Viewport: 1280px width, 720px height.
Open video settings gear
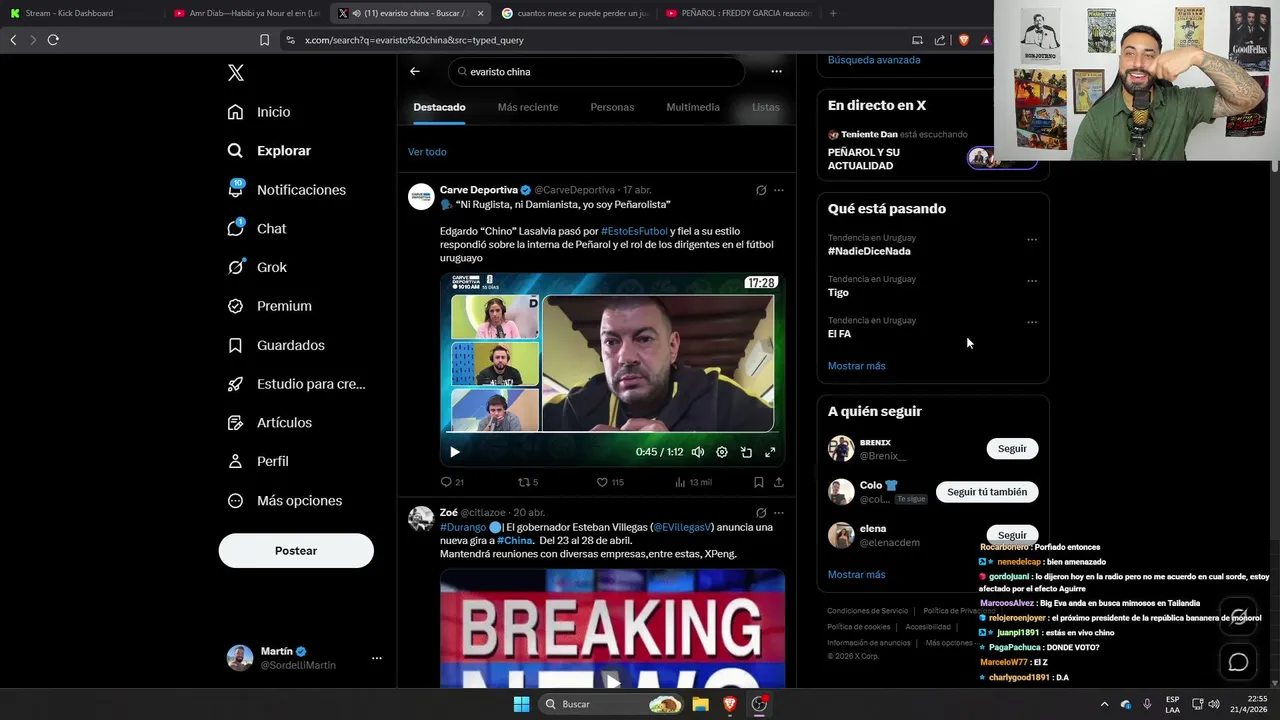722,452
